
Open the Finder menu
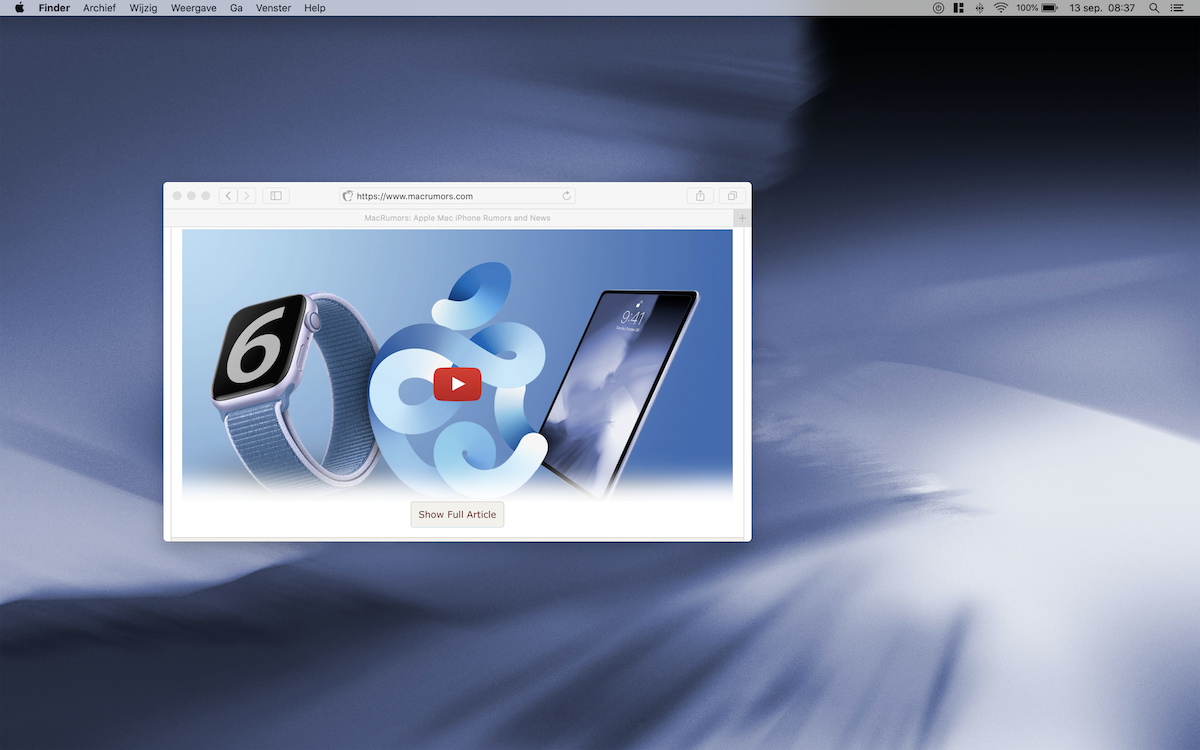(x=54, y=8)
